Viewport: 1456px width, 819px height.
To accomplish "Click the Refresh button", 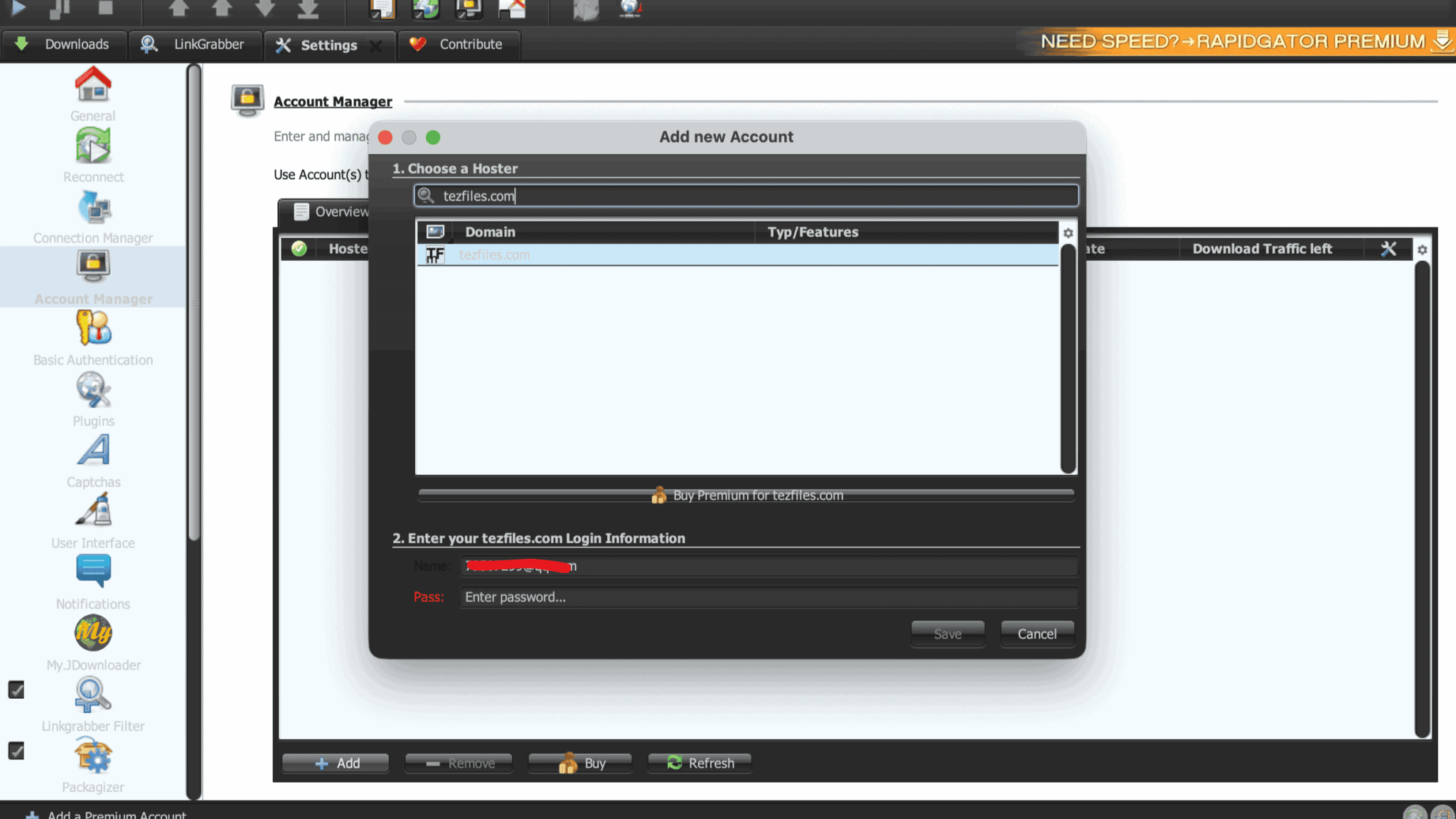I will pos(700,763).
